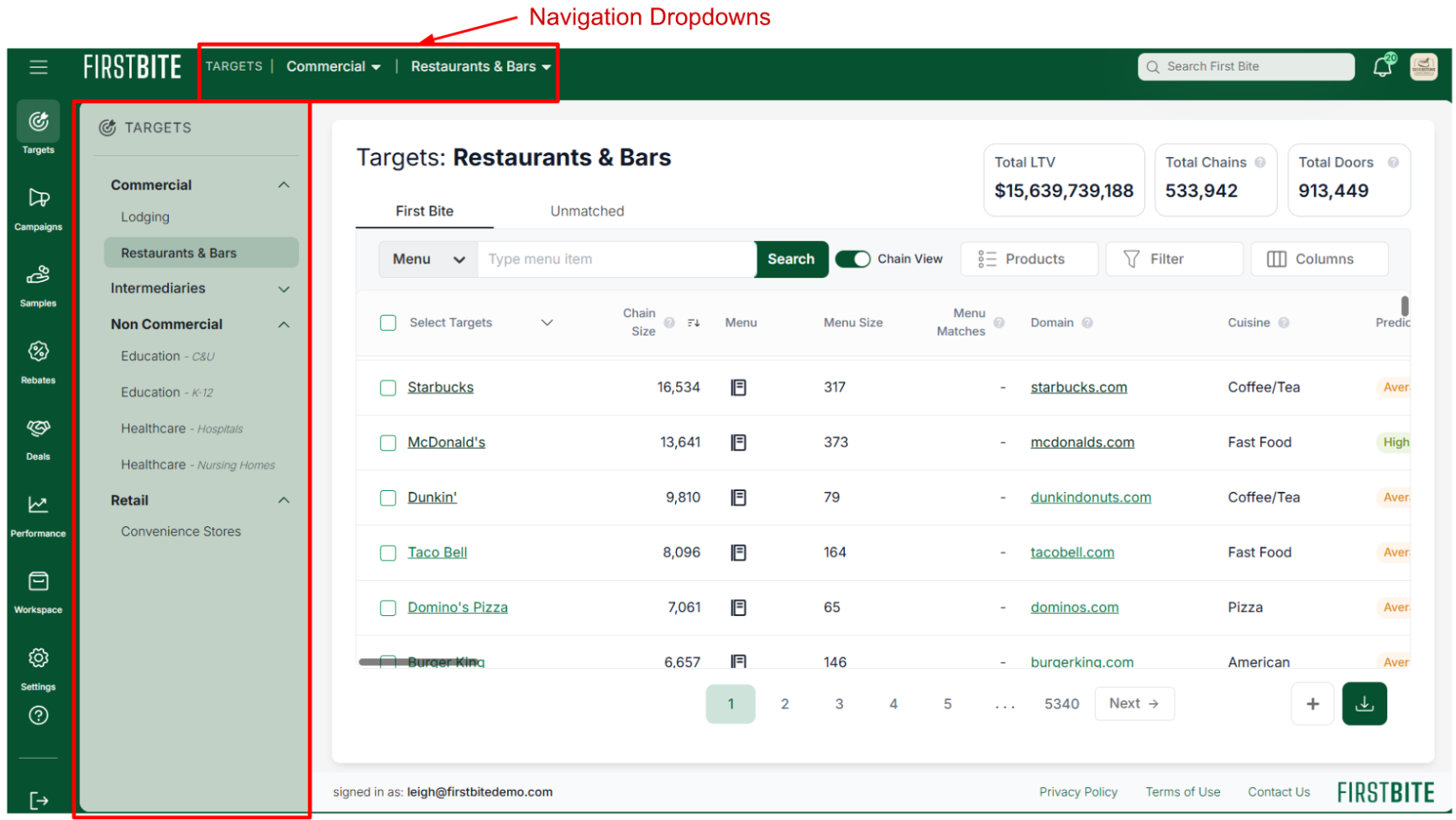
Task: Open the Products button
Action: pyautogui.click(x=1029, y=259)
